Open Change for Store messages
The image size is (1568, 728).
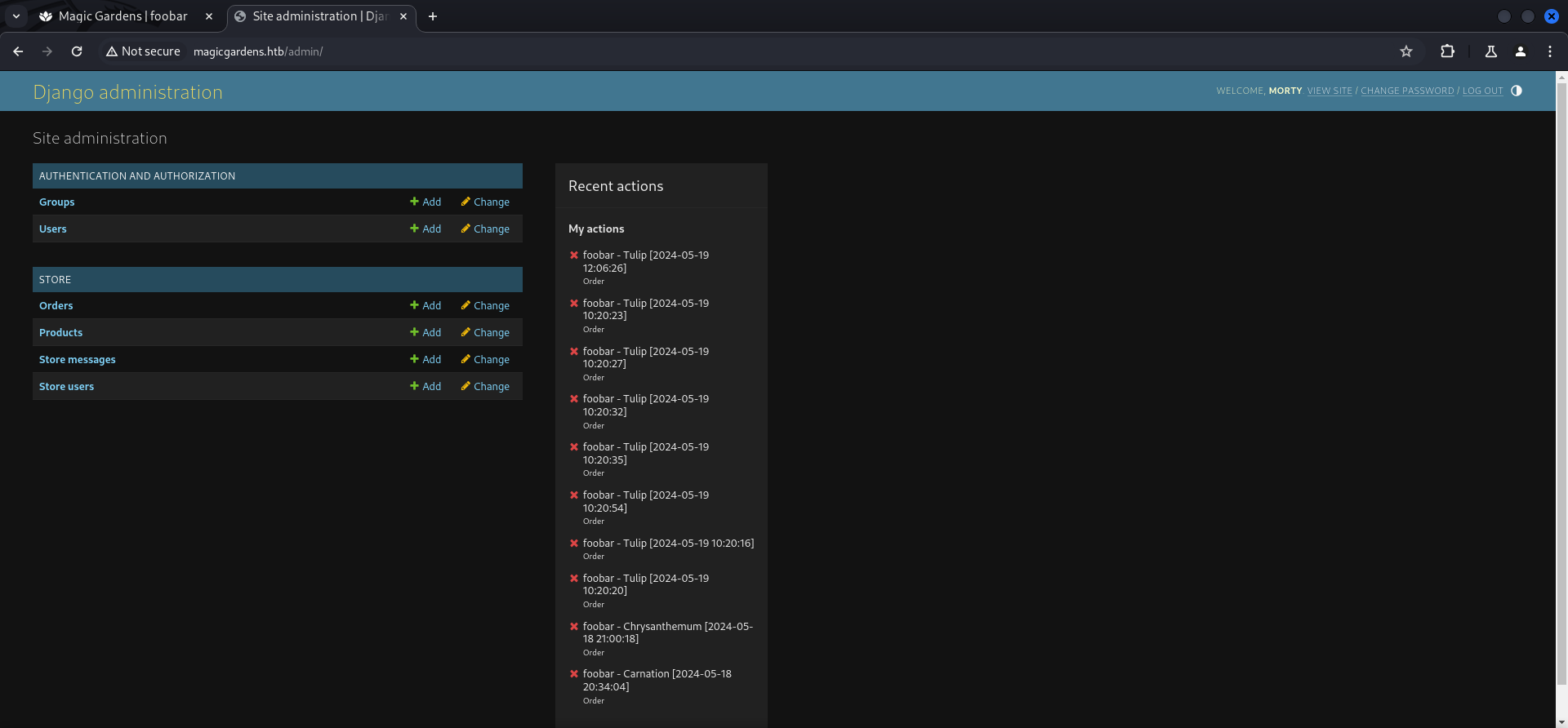[x=485, y=360]
